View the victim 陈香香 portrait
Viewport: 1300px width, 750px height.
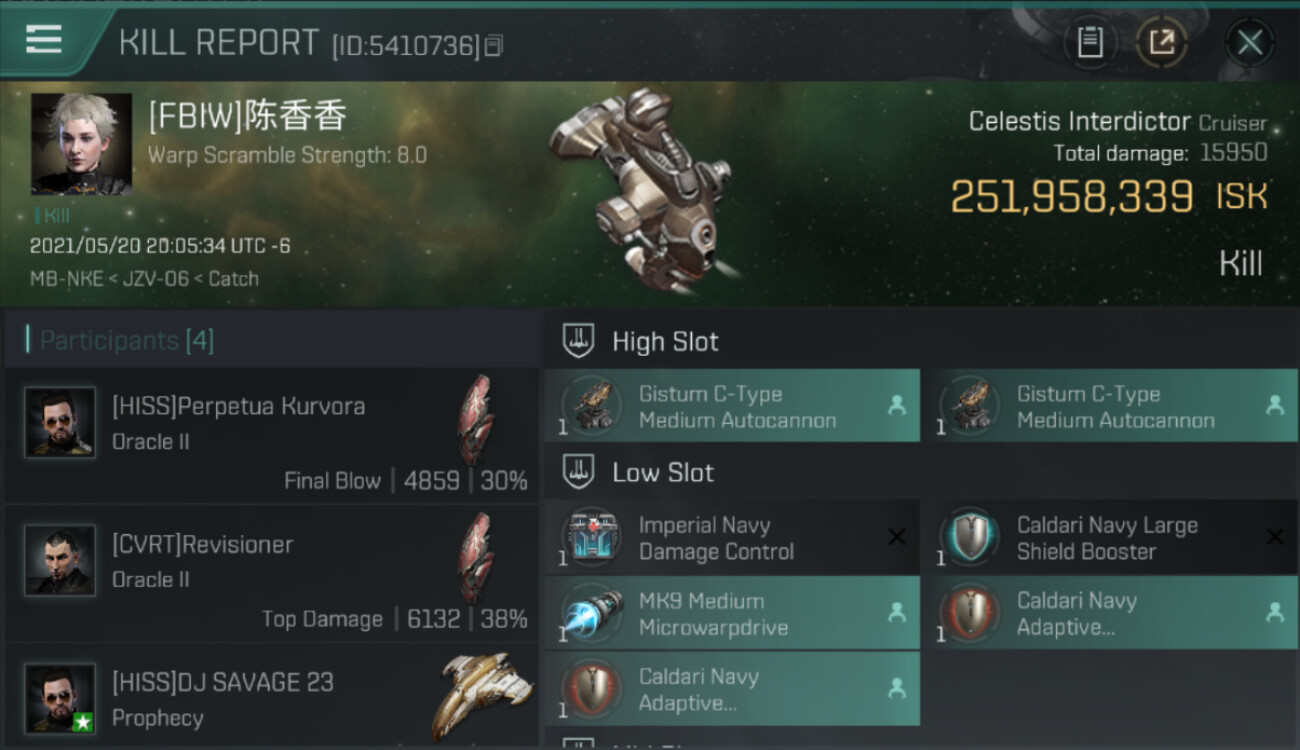pos(81,144)
